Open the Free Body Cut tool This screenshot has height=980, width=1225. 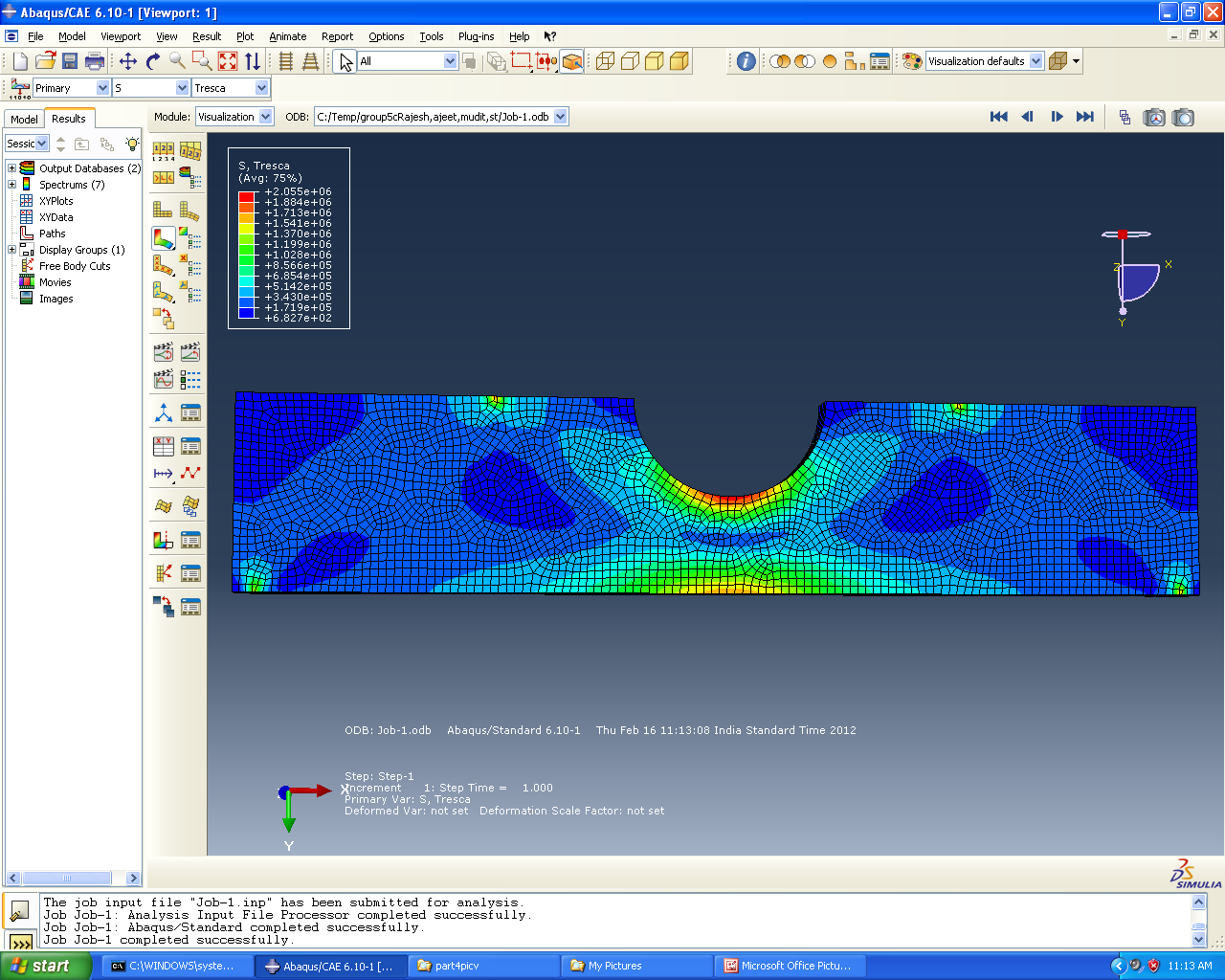point(164,573)
